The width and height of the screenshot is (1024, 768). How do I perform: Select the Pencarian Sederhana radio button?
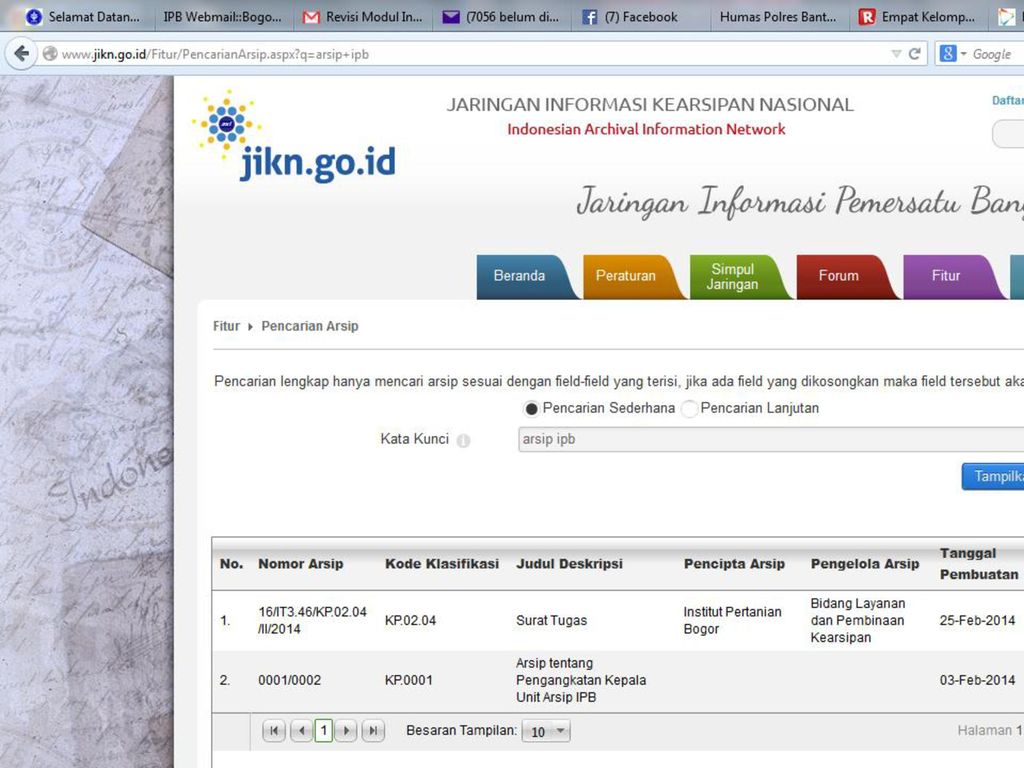pos(531,409)
